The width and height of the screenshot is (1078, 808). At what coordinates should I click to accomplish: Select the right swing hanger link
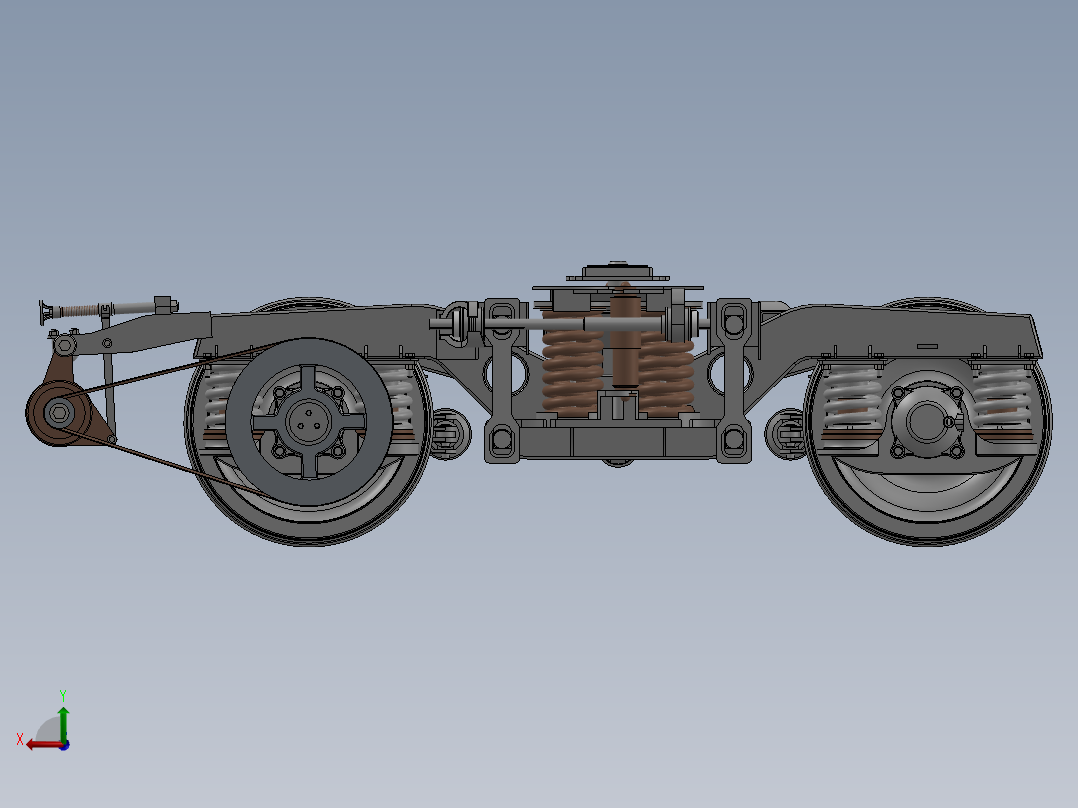pos(734,381)
